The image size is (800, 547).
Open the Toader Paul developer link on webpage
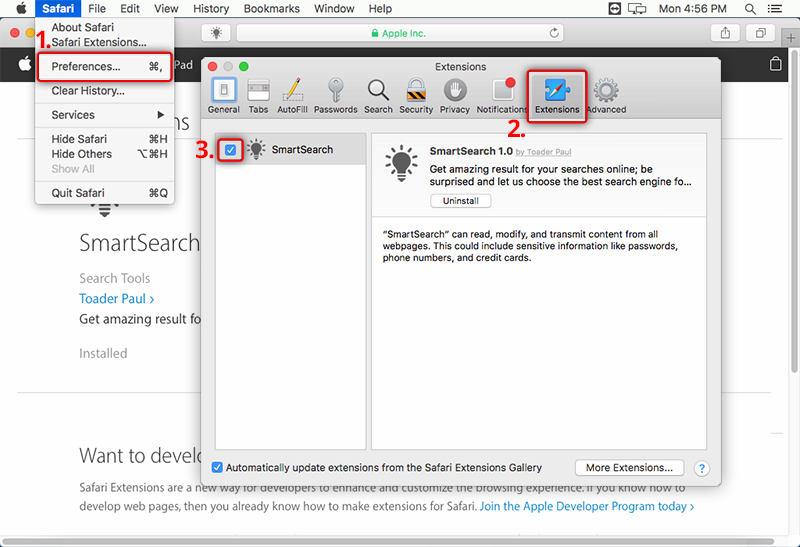point(116,299)
